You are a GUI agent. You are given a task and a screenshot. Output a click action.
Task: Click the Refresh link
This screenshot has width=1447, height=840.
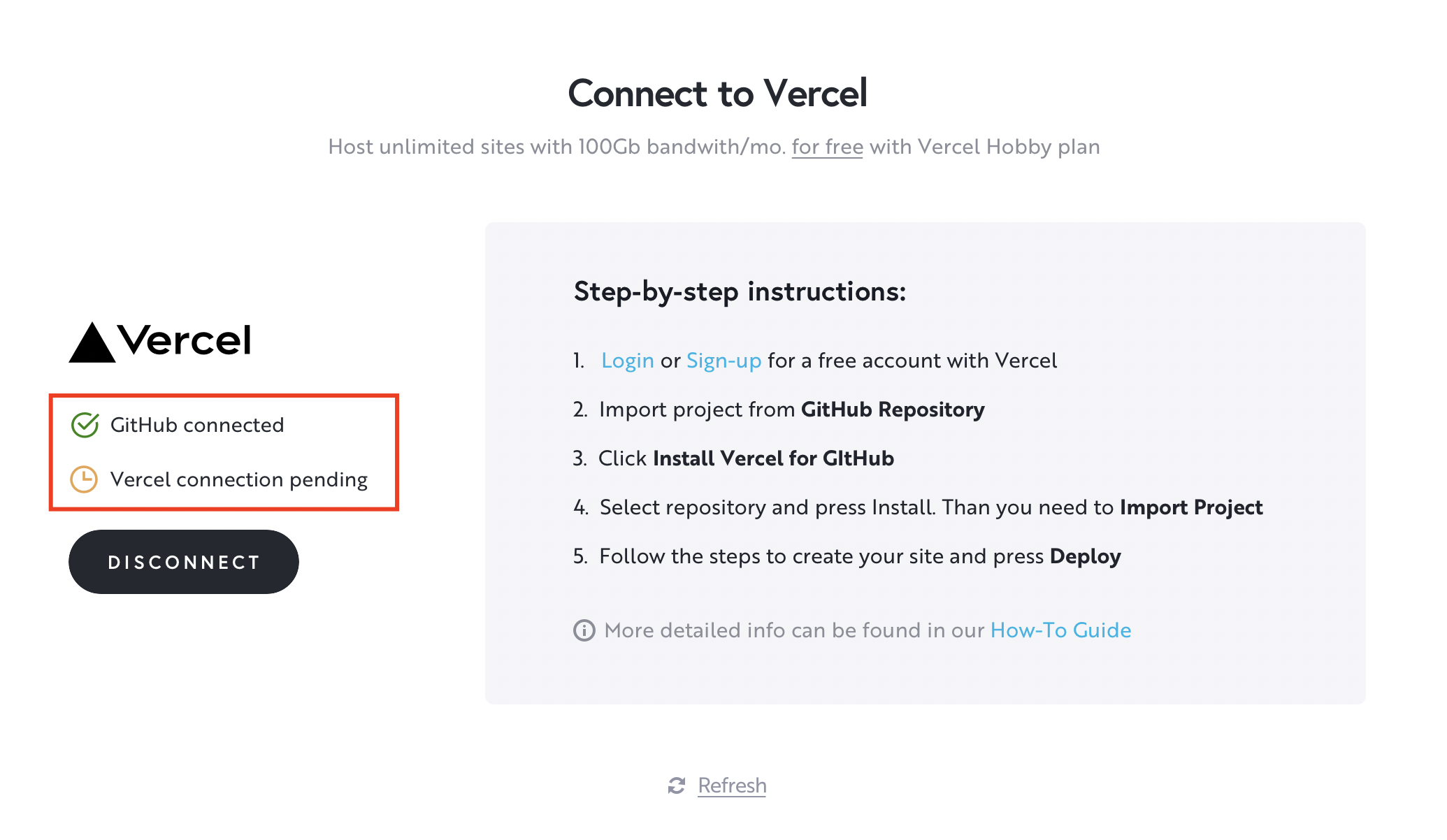[732, 785]
